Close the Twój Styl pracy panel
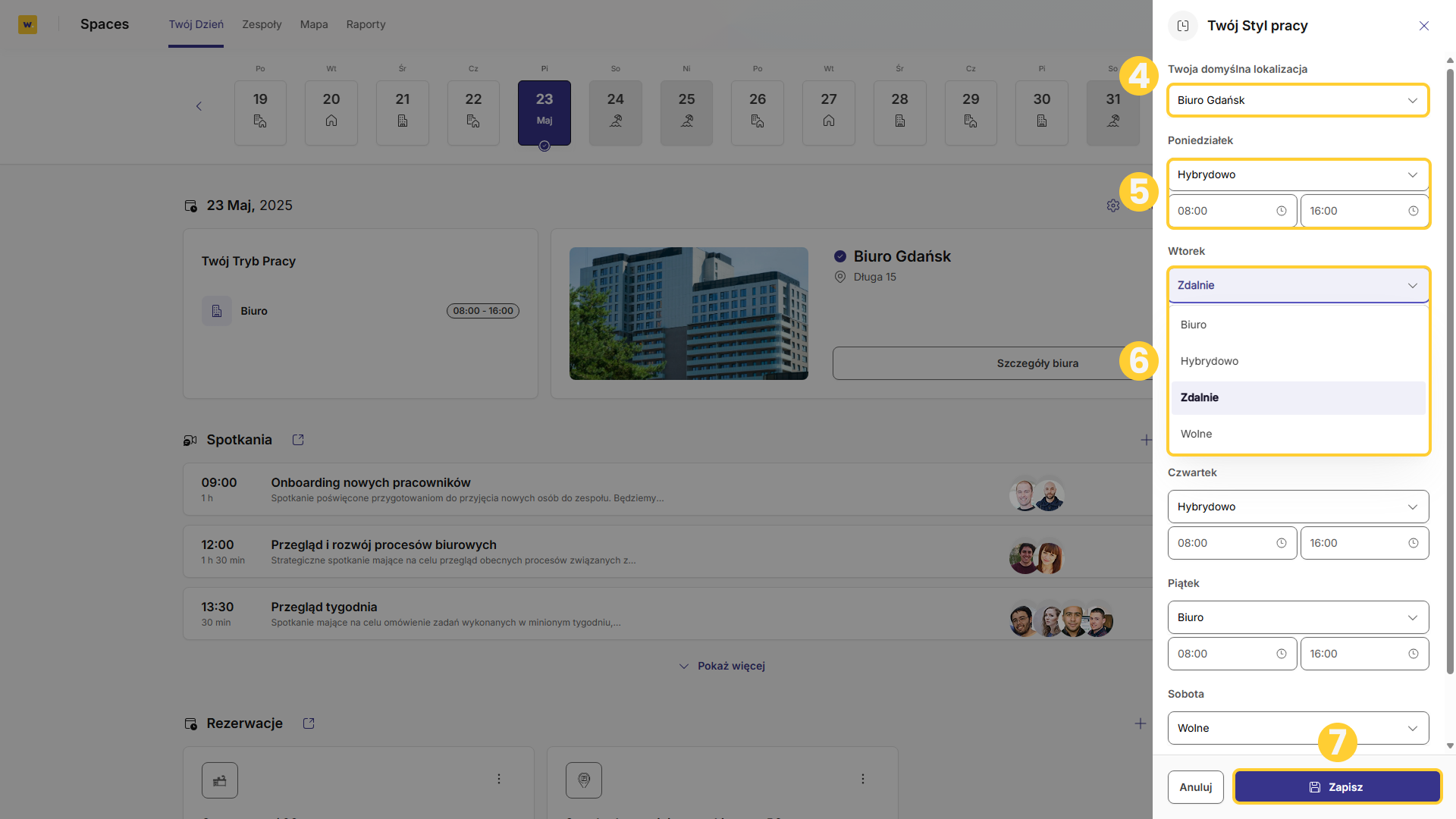 1424,26
